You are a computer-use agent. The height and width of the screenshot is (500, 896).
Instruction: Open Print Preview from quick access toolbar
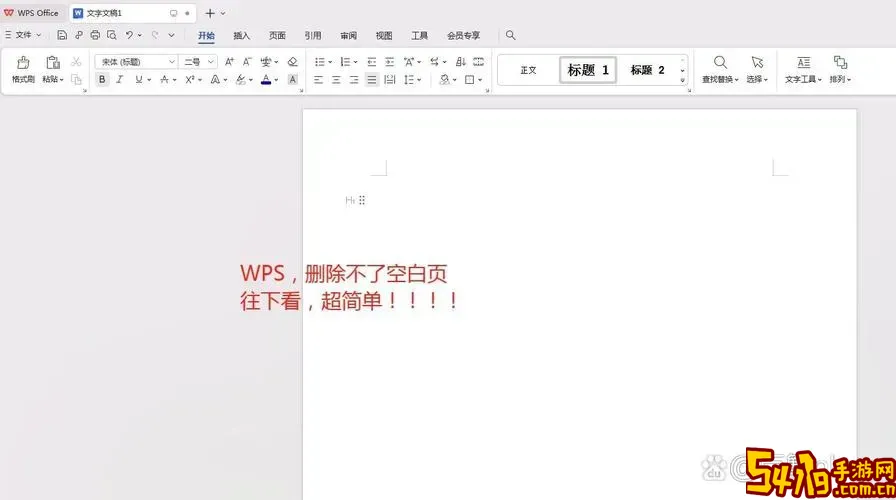click(111, 35)
